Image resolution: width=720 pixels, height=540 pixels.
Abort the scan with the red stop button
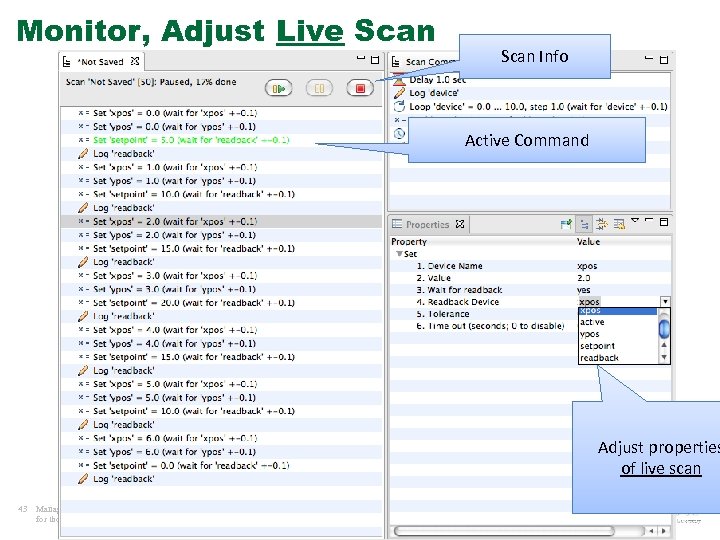click(x=360, y=88)
